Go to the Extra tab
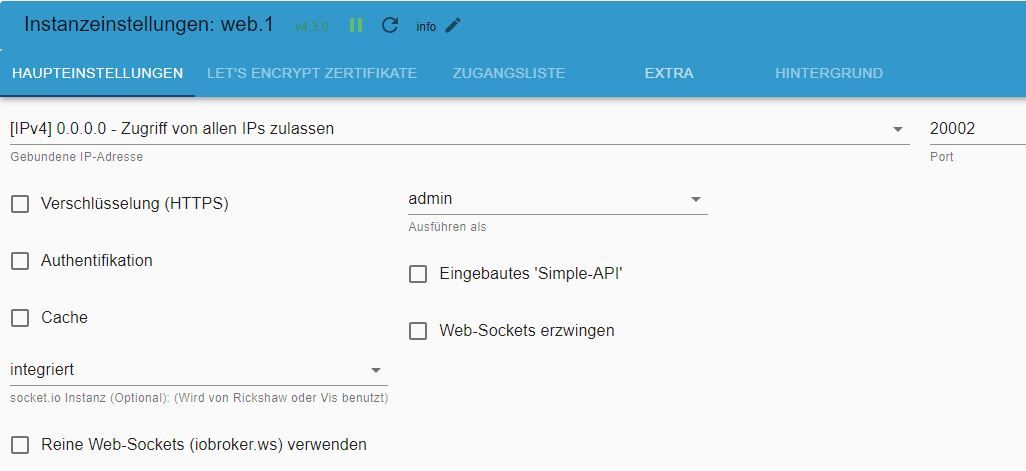Viewport: 1026px width, 471px height. [x=669, y=73]
